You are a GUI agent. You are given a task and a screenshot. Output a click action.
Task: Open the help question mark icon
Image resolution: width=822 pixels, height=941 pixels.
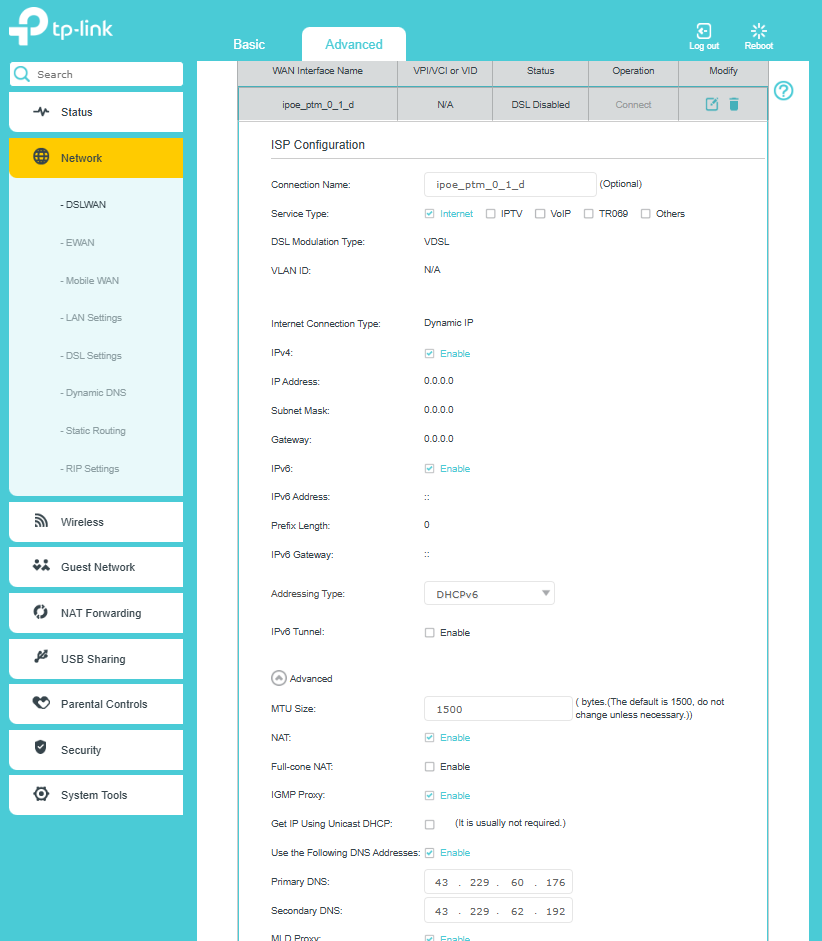(x=783, y=91)
